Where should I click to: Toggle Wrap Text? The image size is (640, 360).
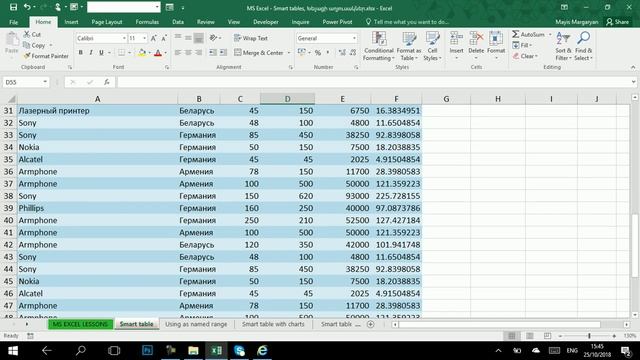click(x=251, y=38)
